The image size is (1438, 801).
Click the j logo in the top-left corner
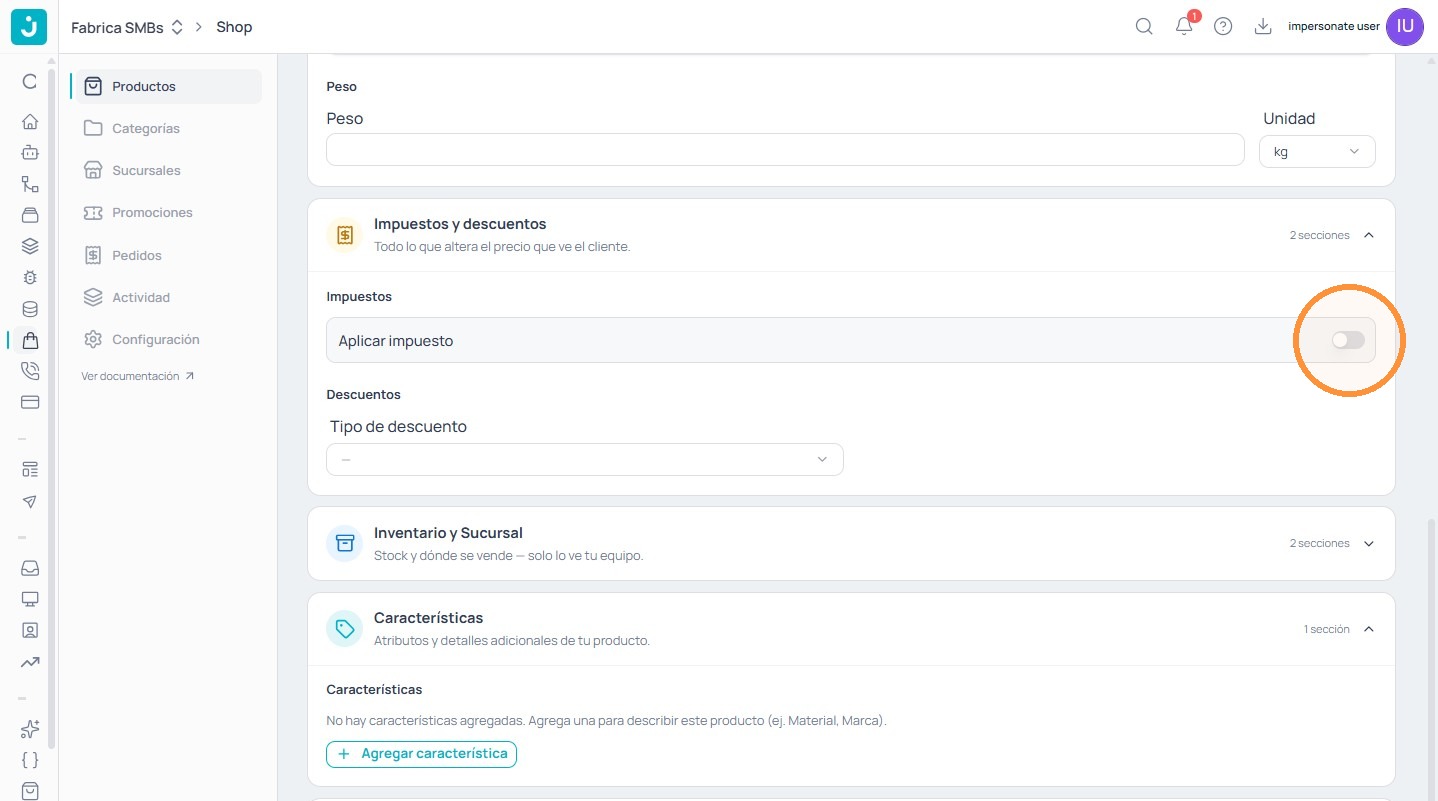[x=29, y=27]
